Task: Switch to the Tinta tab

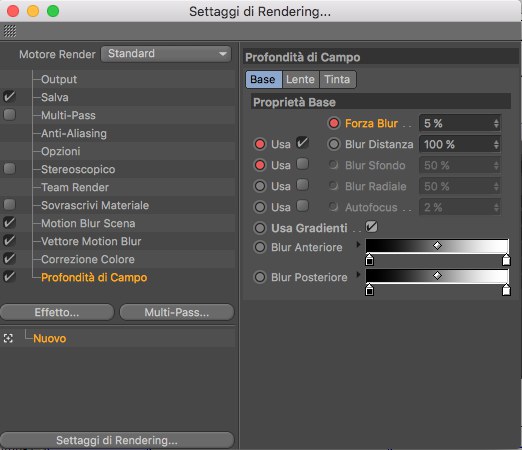Action: 337,79
